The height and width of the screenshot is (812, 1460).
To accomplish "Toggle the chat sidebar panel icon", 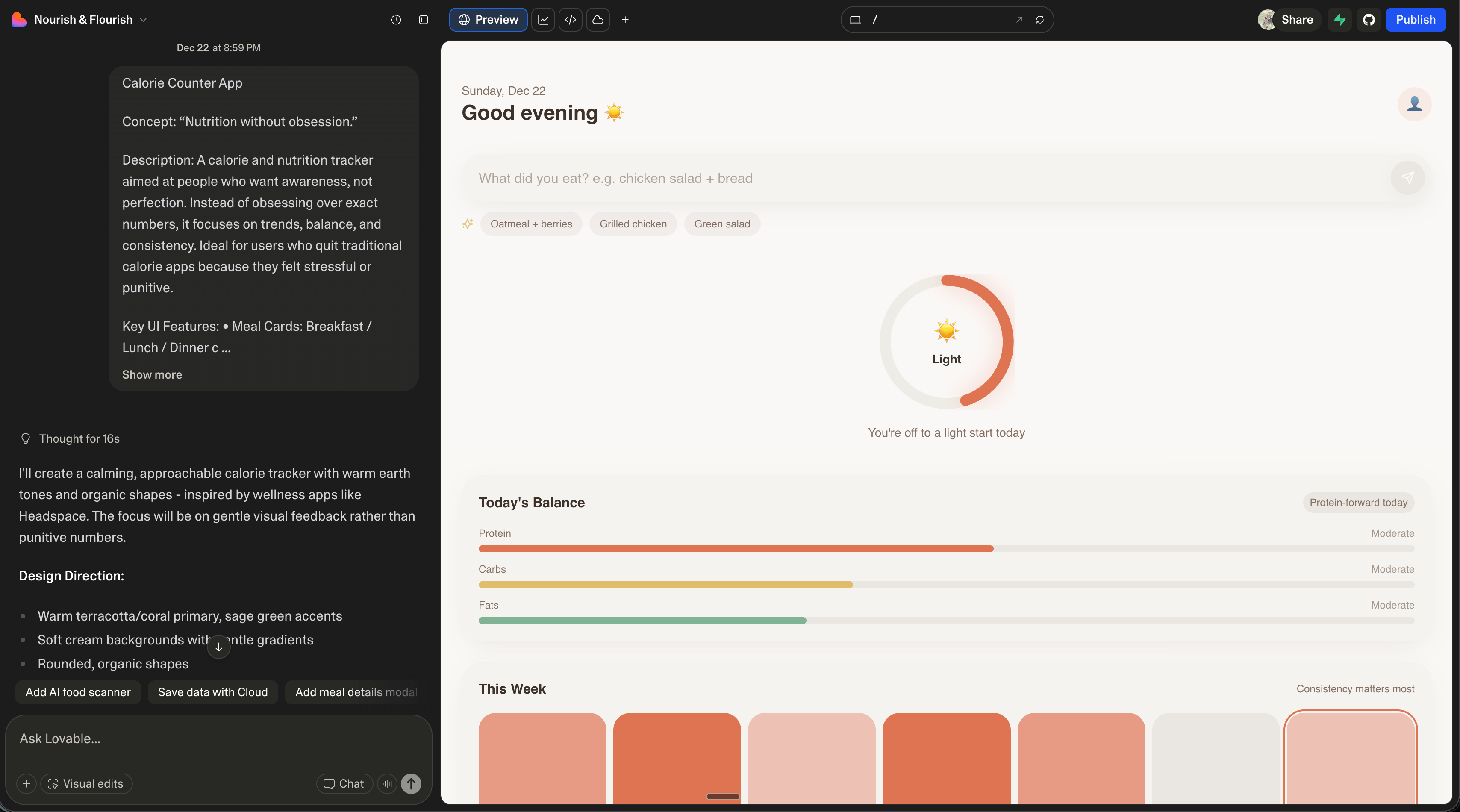I will (424, 20).
